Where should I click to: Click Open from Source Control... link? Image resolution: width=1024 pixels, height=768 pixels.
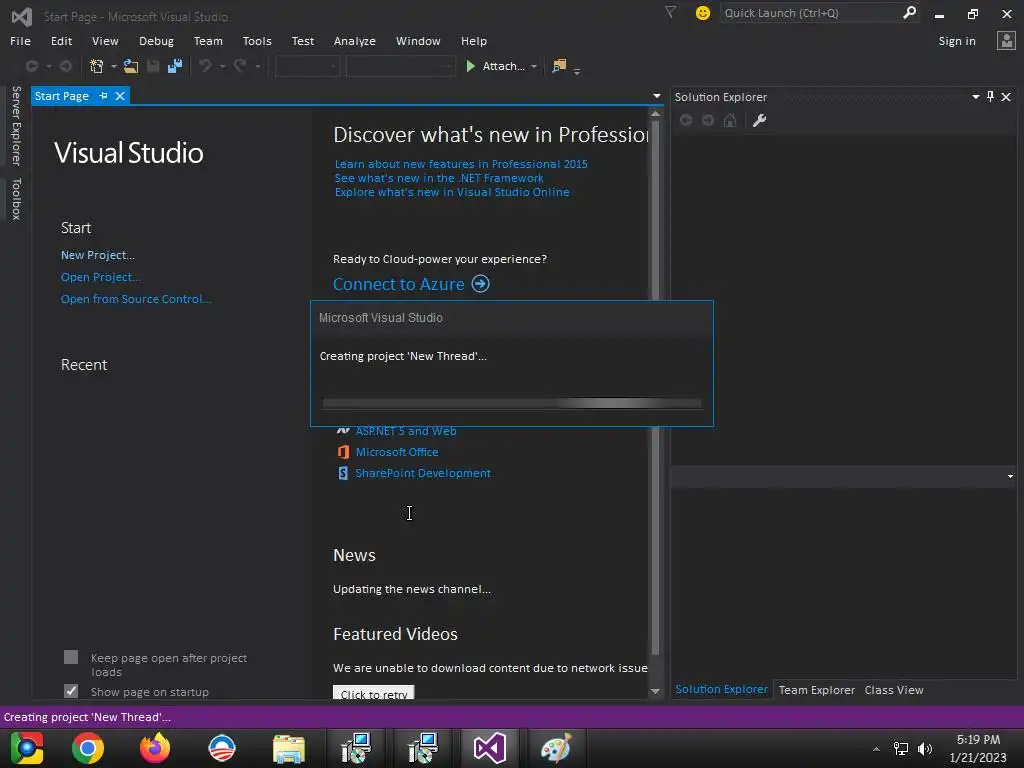136,298
